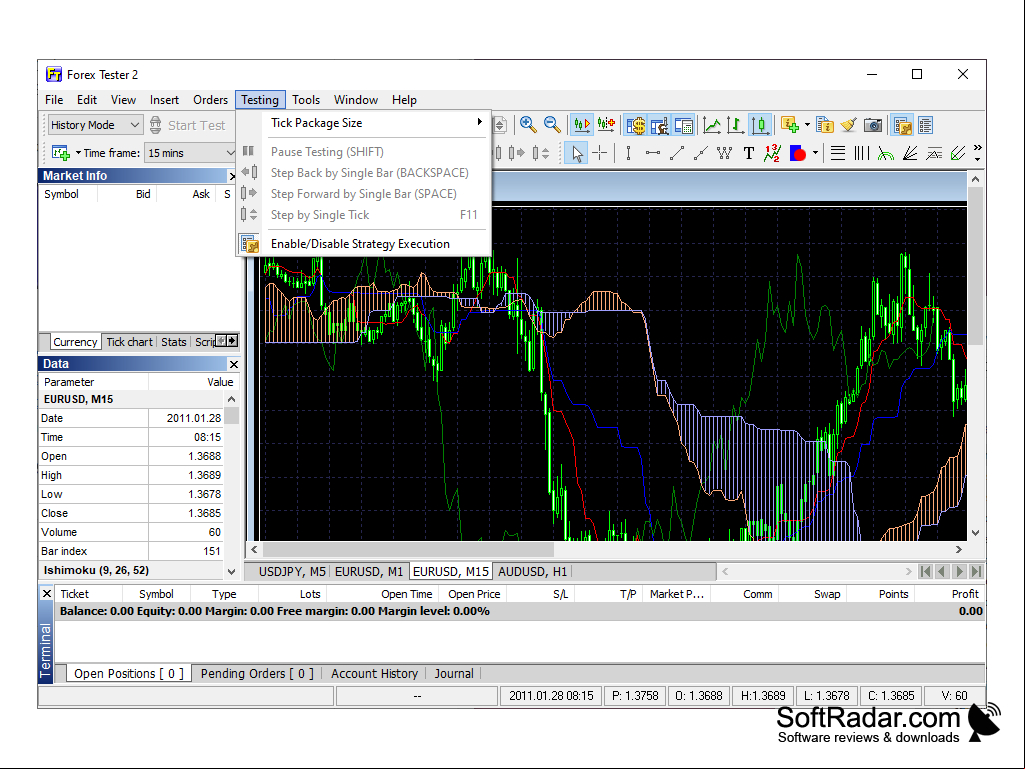The width and height of the screenshot is (1025, 769).
Task: Open the add indicator dropdown arrow
Action: 807,125
